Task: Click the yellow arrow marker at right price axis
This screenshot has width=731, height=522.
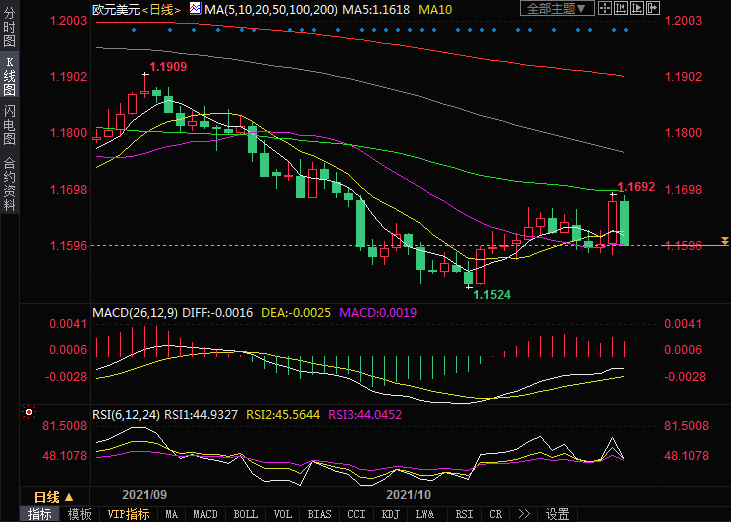Action: pos(724,242)
